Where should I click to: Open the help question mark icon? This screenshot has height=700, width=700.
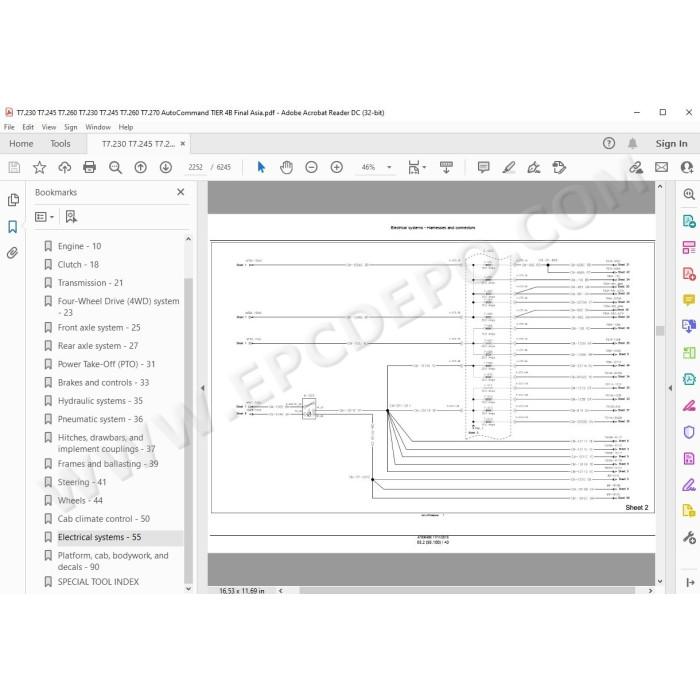click(608, 143)
